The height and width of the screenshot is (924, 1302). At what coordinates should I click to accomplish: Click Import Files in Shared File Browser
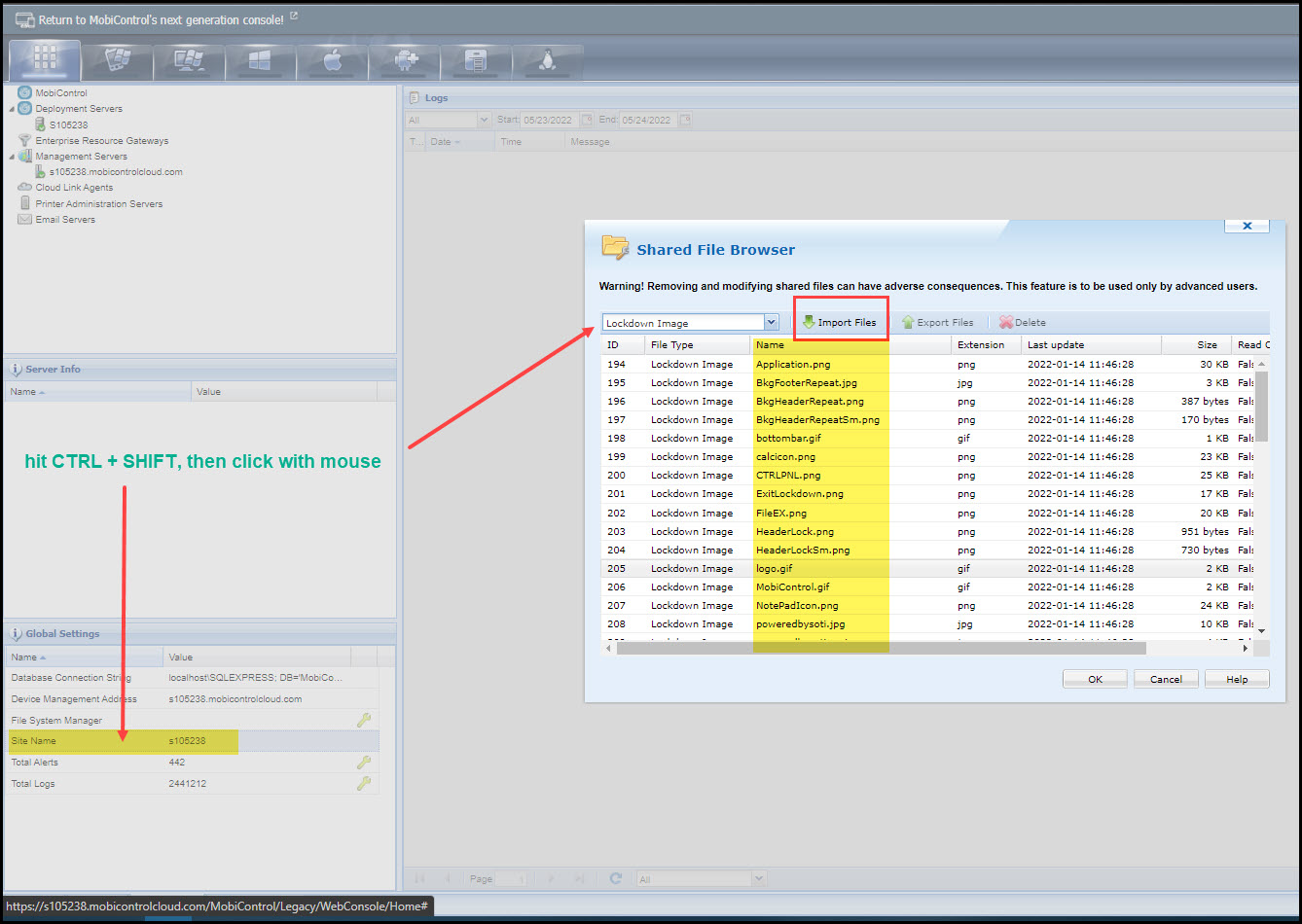[x=839, y=323]
